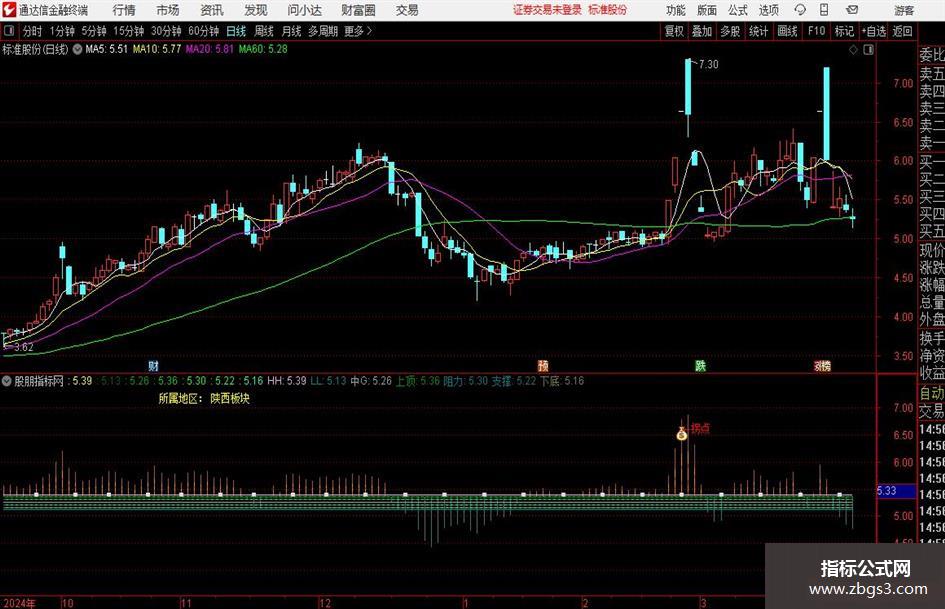Toggle left sidebar panel icon
945x609 pixels.
point(9,31)
